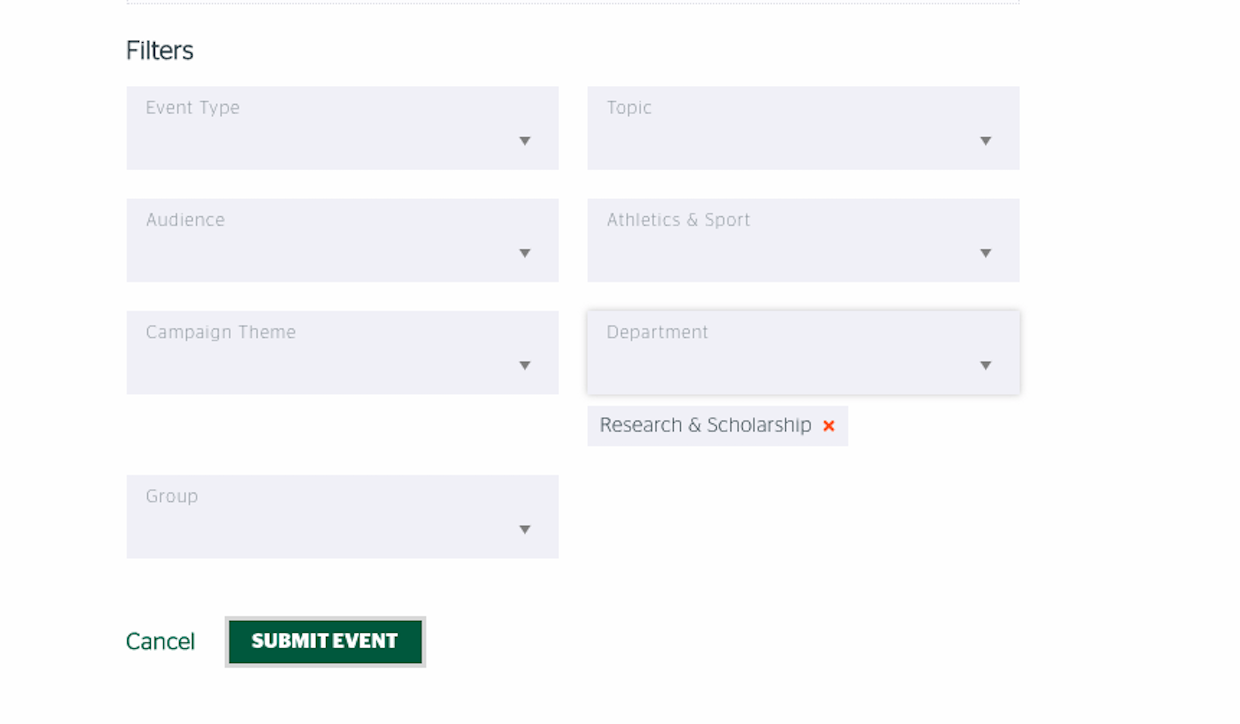Click the Submit Event button
Image resolution: width=1240 pixels, height=724 pixels.
pyautogui.click(x=325, y=641)
